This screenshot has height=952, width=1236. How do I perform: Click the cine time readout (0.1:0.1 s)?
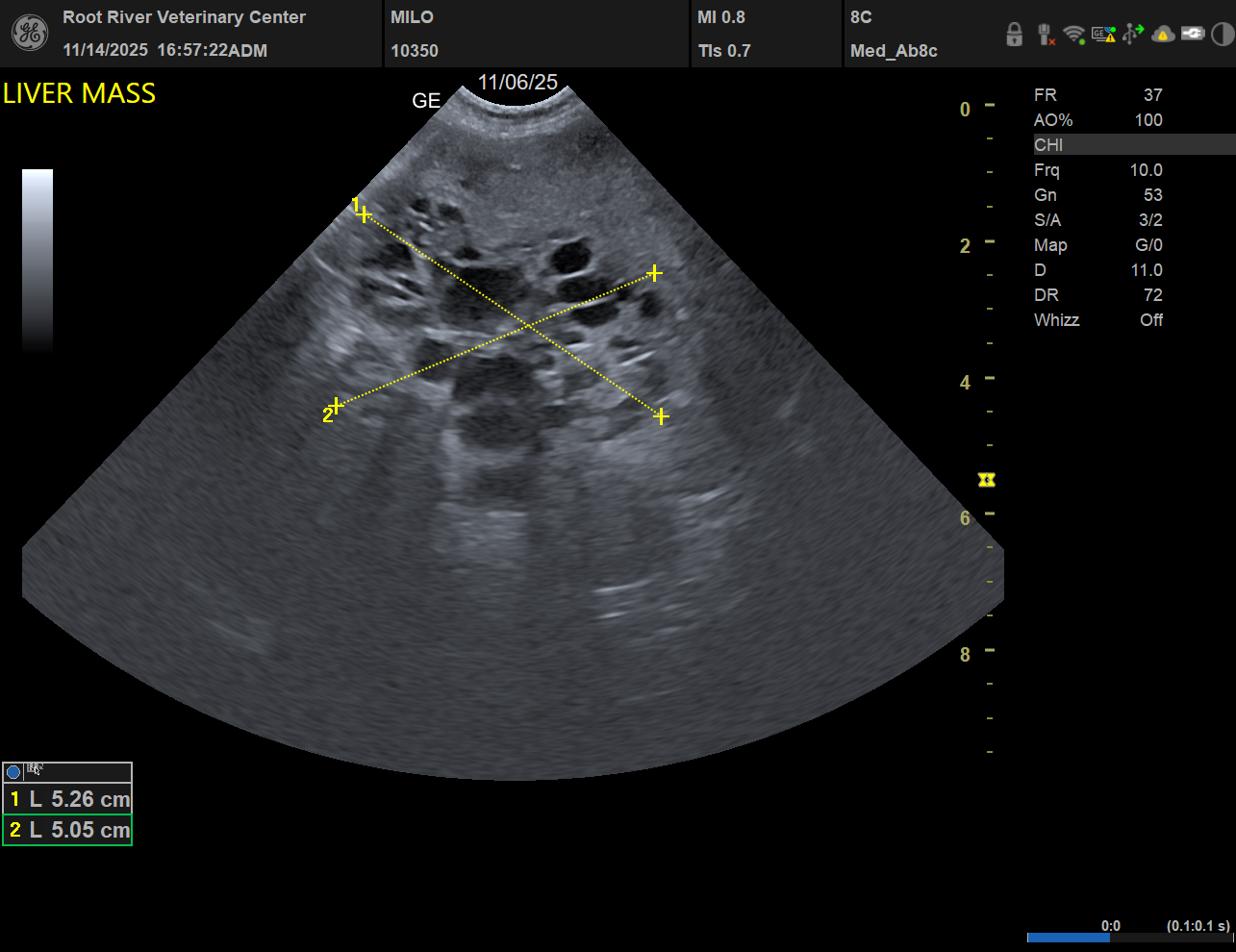click(1198, 926)
